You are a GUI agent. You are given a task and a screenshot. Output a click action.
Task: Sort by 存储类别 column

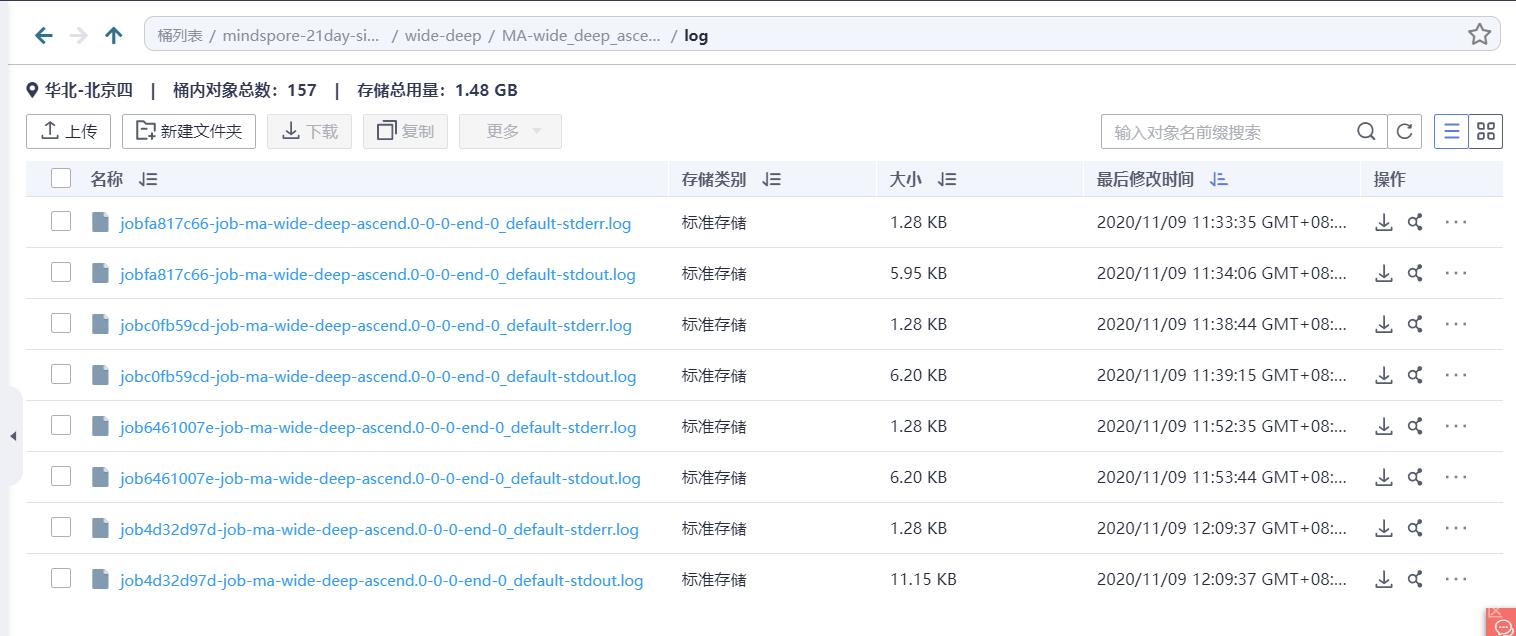771,180
